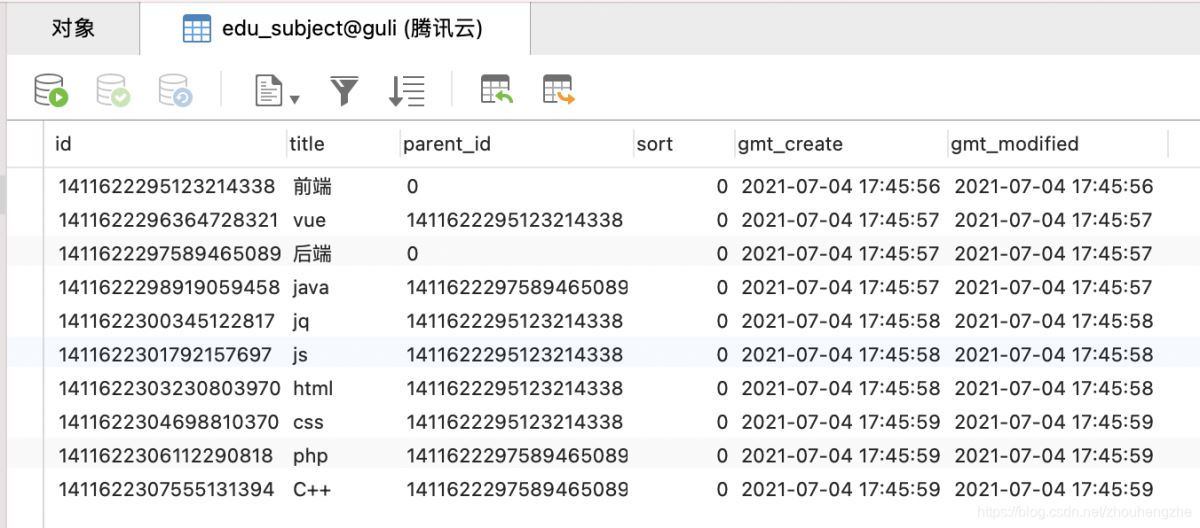The image size is (1200, 528).
Task: Select id cell 1411622296364728321
Action: coord(169,220)
